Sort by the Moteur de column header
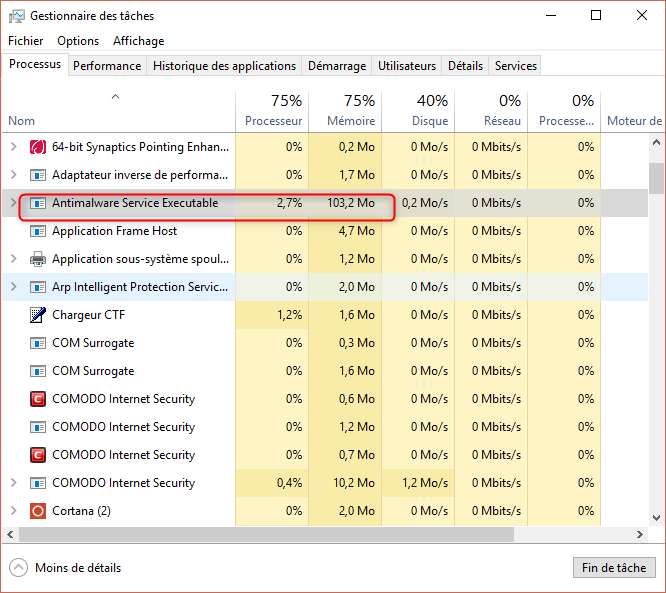 tap(634, 111)
